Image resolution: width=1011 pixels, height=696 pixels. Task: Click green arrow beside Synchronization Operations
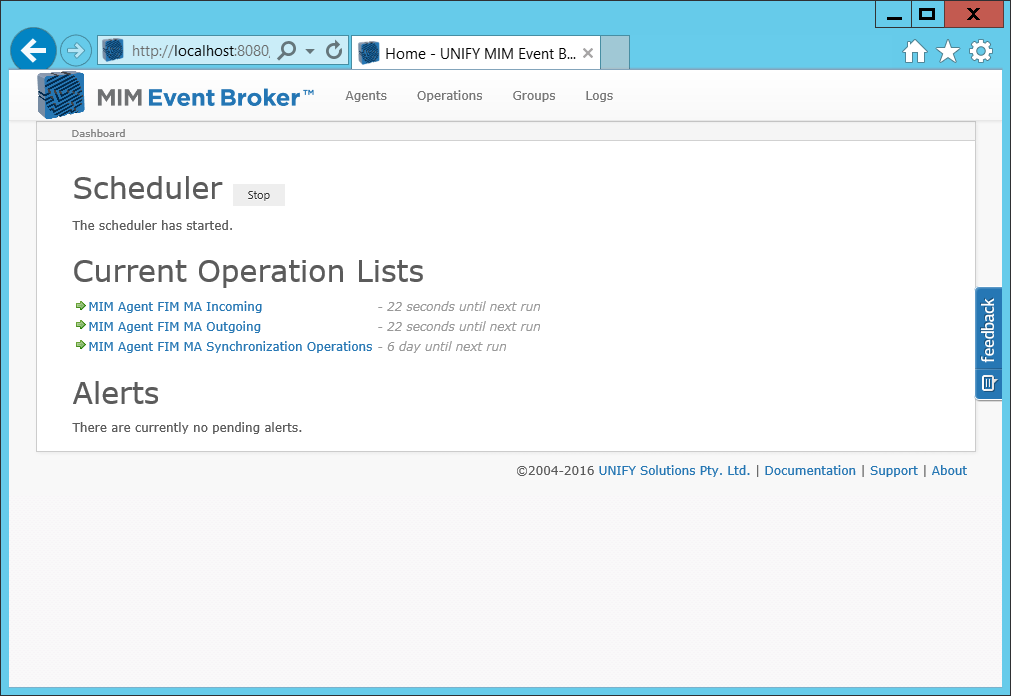81,344
